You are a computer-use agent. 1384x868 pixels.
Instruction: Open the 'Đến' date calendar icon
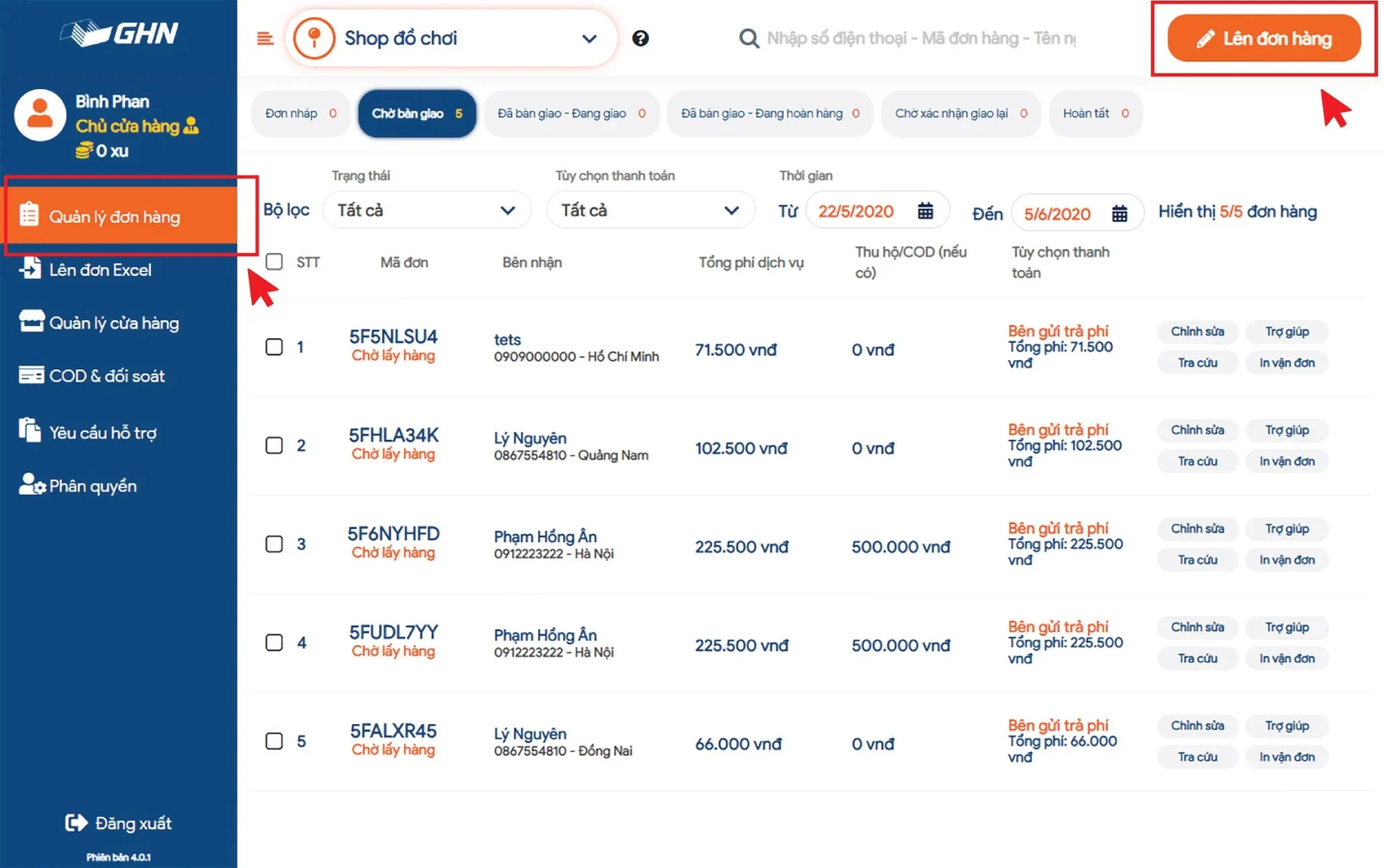pos(1119,213)
